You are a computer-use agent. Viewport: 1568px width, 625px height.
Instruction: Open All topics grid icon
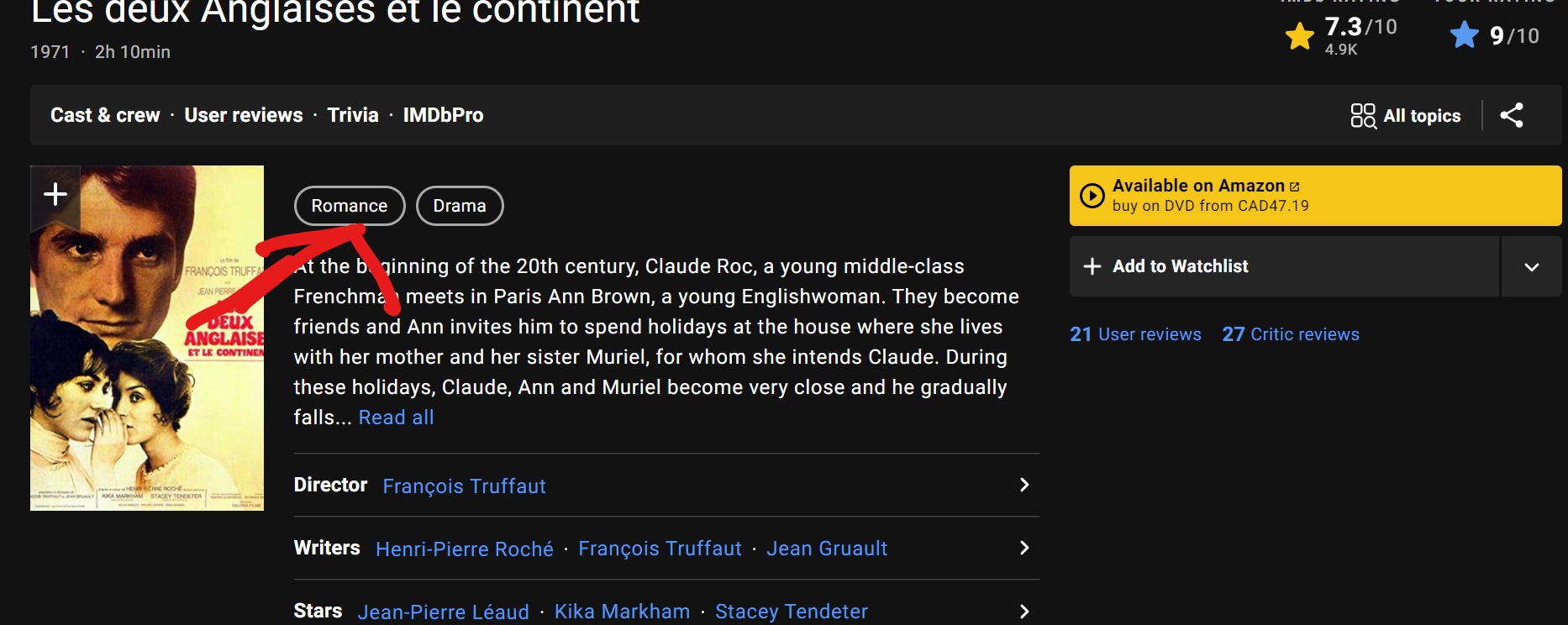(1362, 116)
